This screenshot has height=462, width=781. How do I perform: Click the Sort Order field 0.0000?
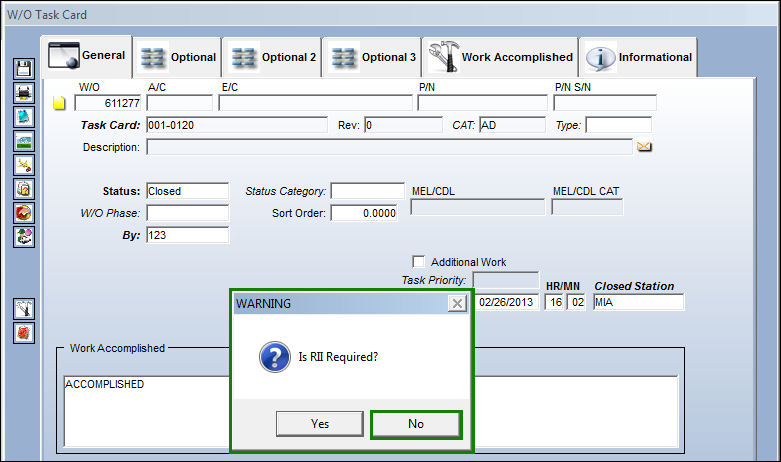364,213
